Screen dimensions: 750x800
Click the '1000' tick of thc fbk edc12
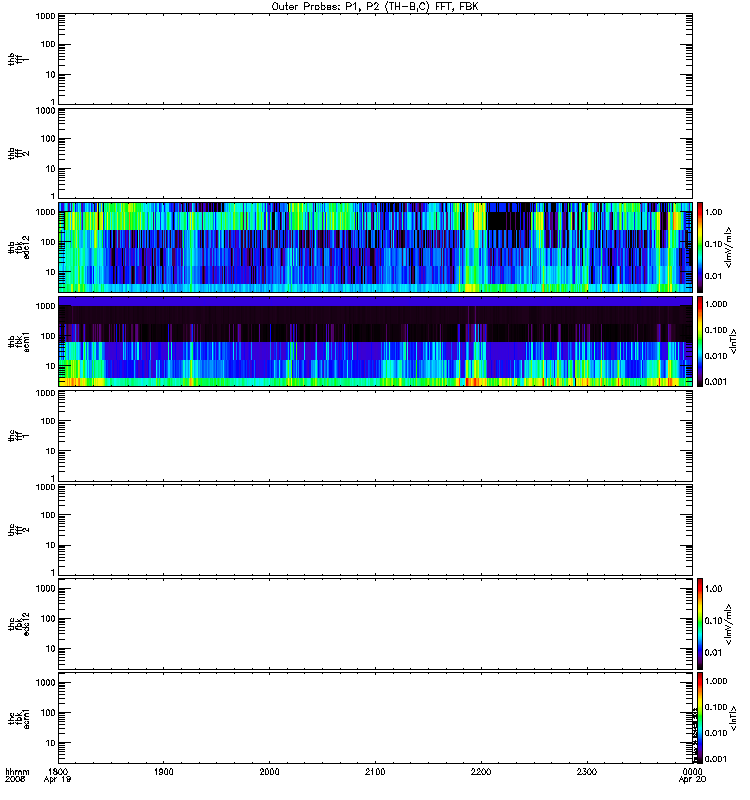45,588
